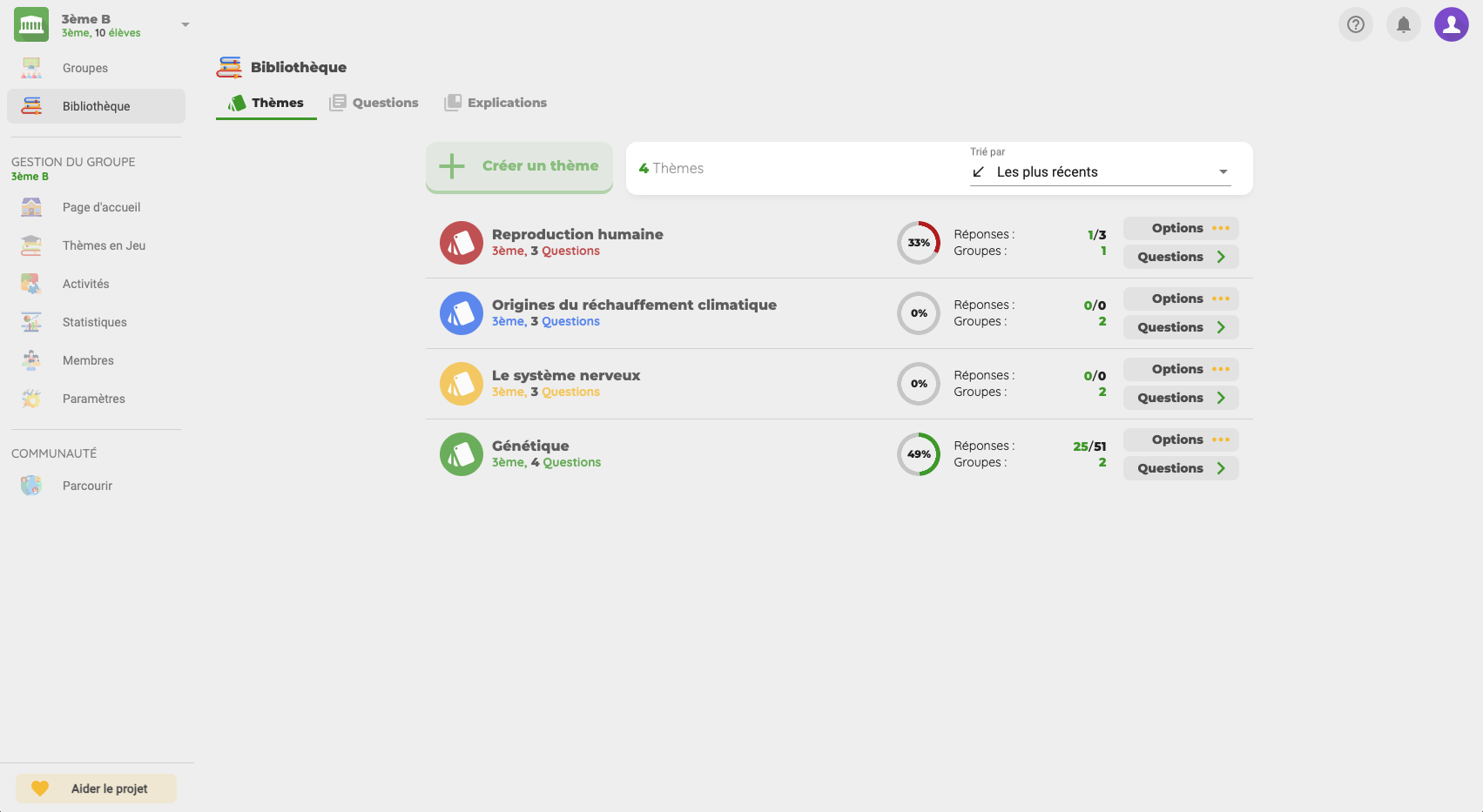
Task: Expand the 3ème B group selector
Action: click(185, 25)
